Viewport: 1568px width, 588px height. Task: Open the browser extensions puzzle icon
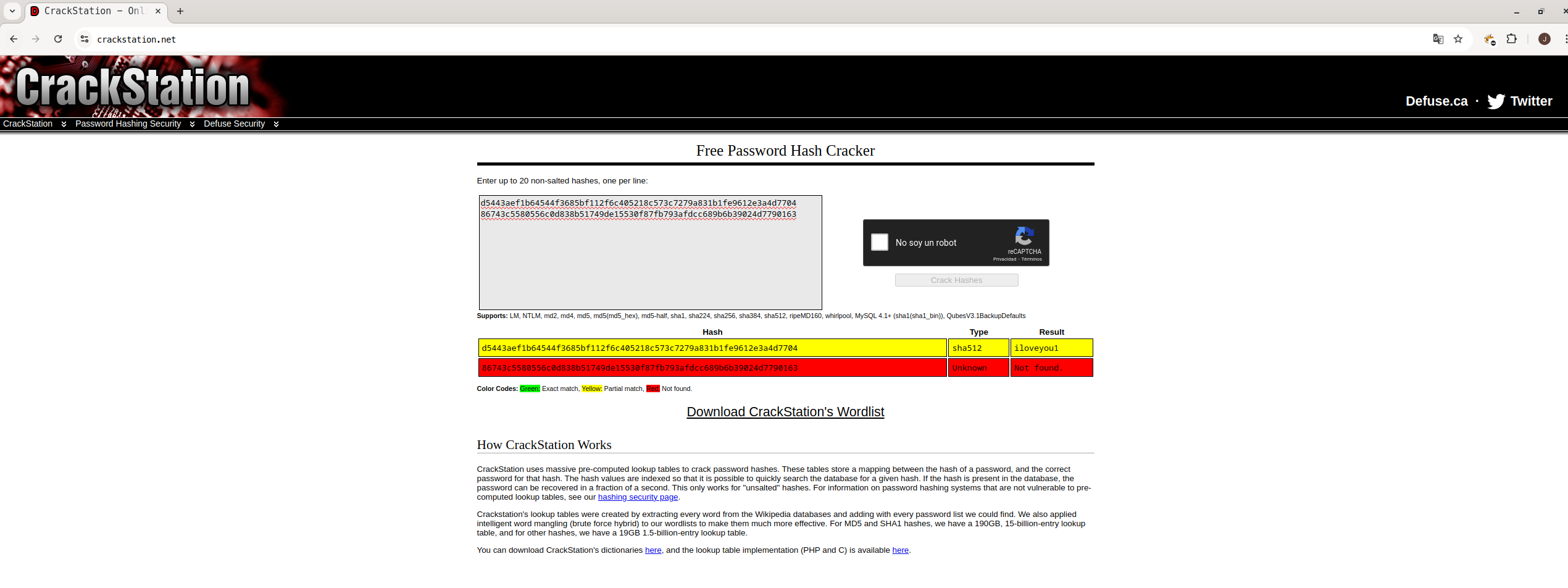pyautogui.click(x=1511, y=39)
